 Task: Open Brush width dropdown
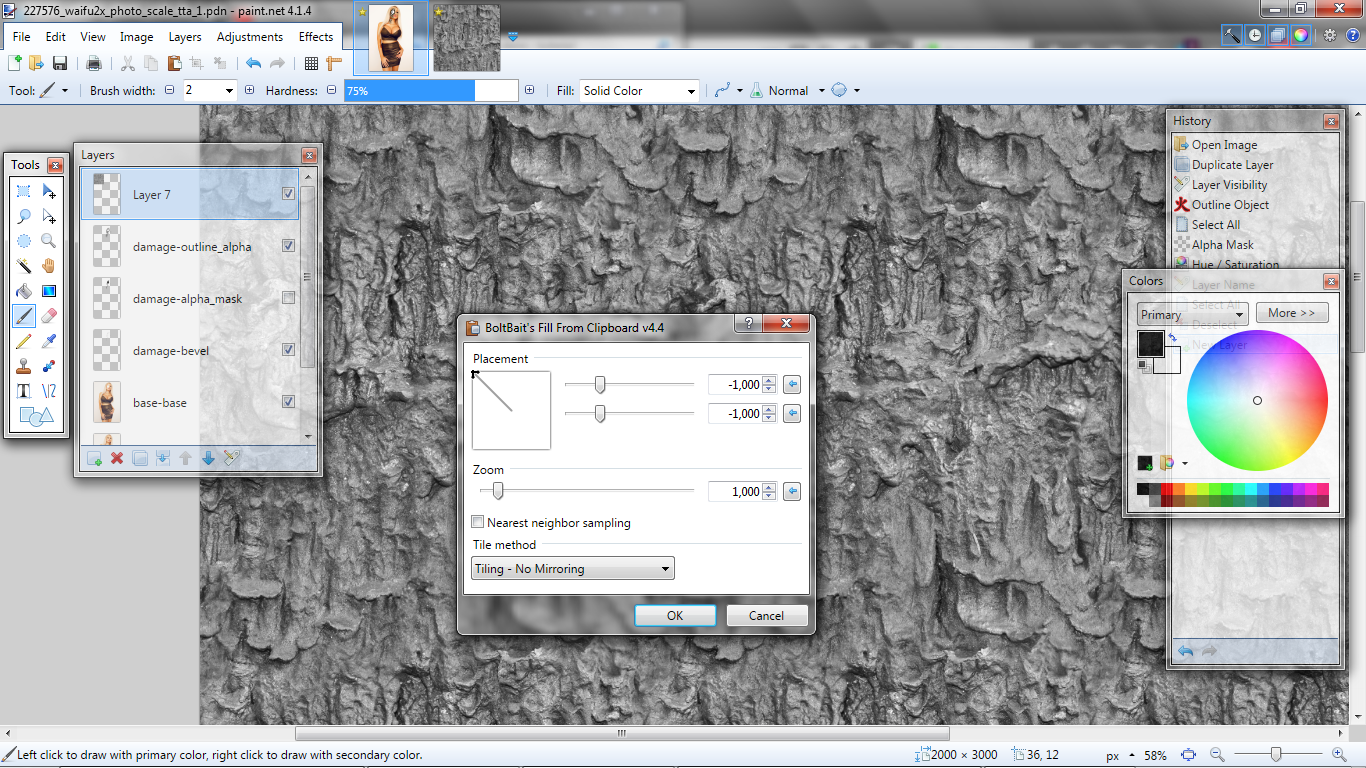point(230,91)
